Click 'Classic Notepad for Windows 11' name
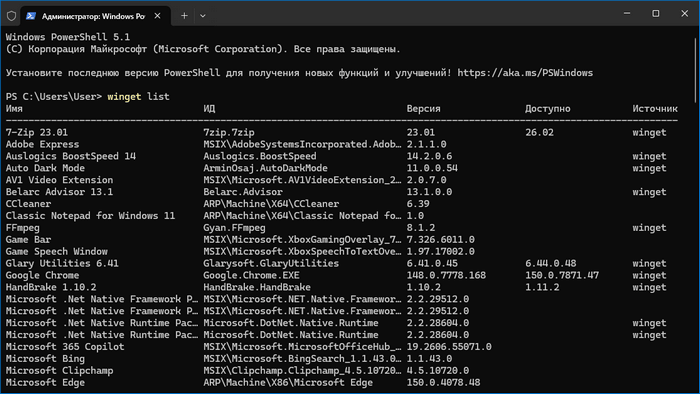The image size is (700, 394). 90,216
